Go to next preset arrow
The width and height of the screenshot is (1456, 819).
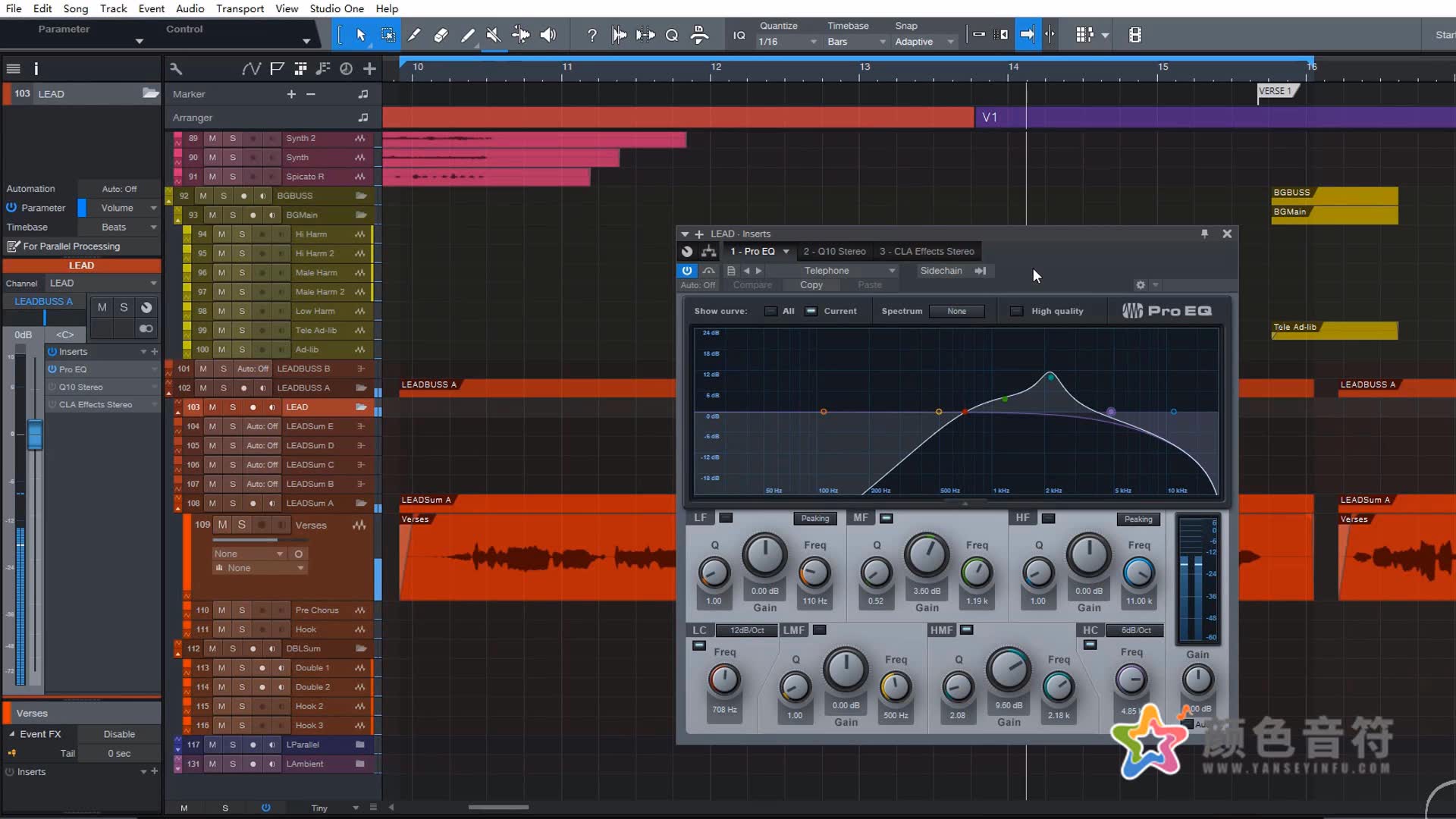tap(758, 271)
